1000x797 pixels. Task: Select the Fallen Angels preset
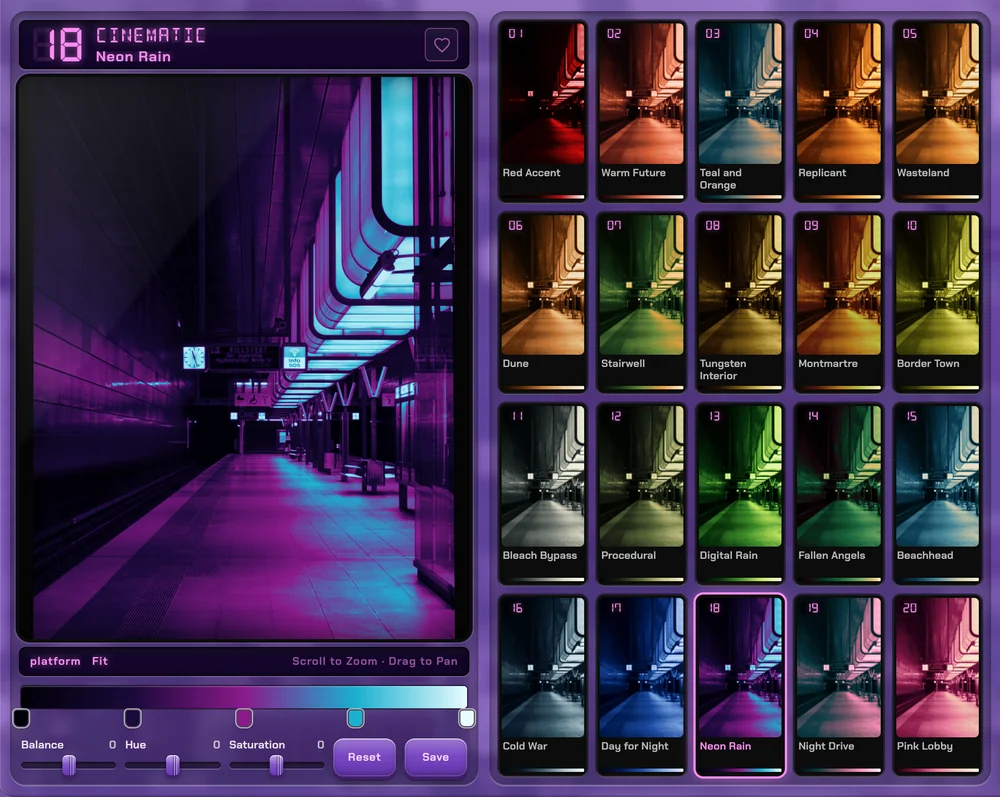pyautogui.click(x=838, y=494)
